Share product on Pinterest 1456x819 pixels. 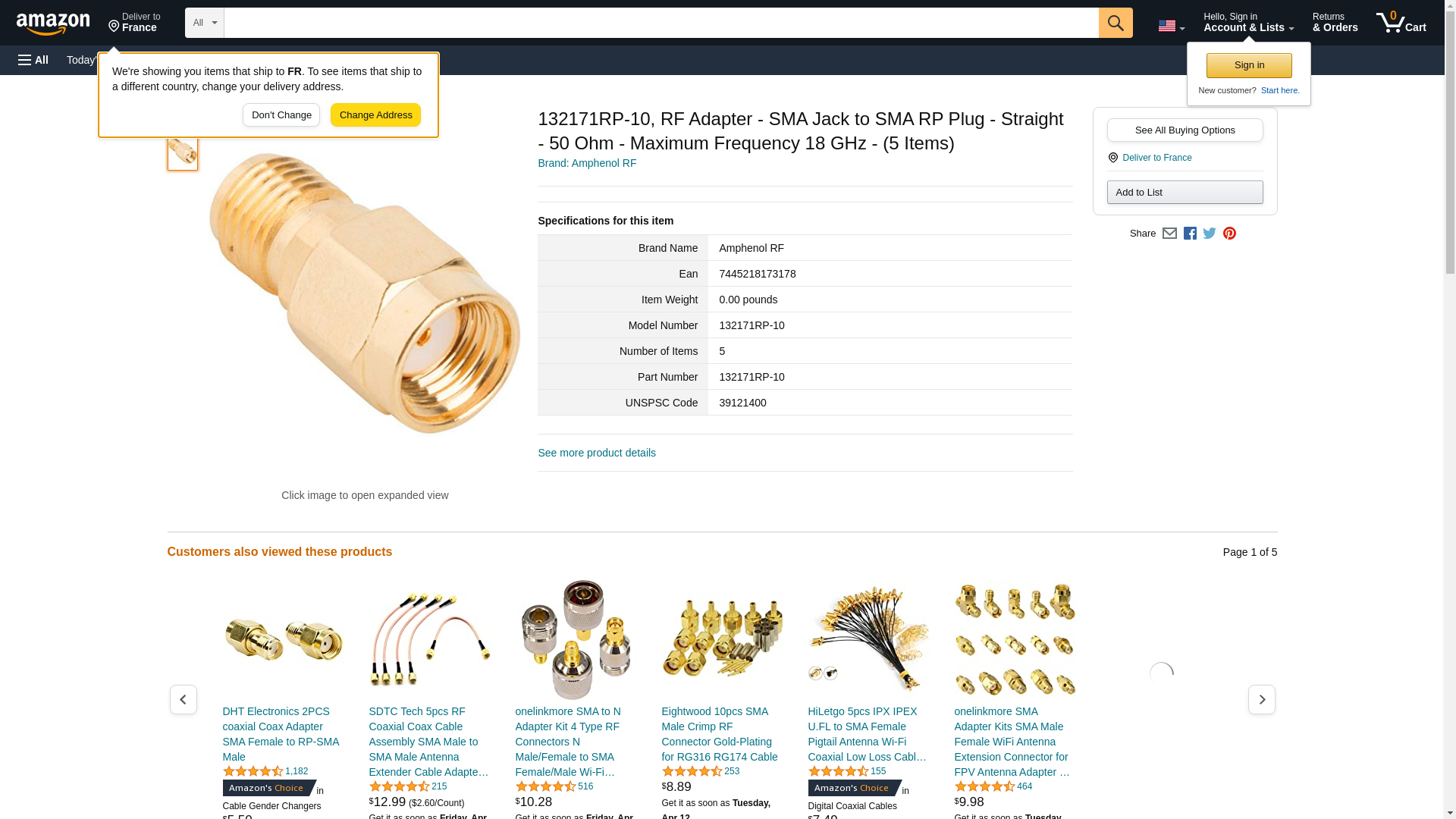click(1229, 234)
